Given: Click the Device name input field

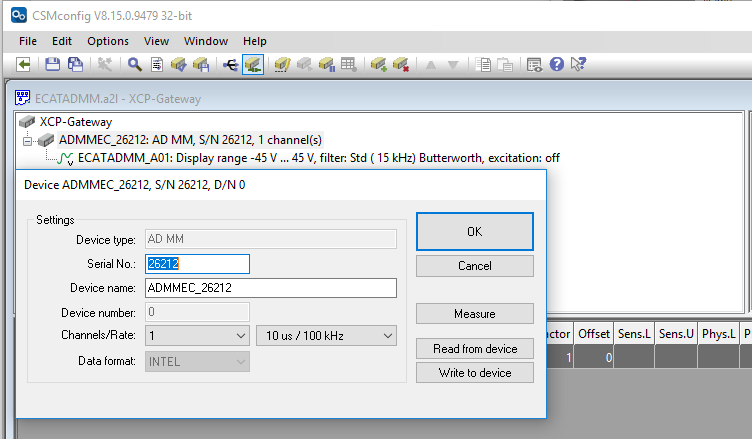Looking at the screenshot, I should pos(271,288).
